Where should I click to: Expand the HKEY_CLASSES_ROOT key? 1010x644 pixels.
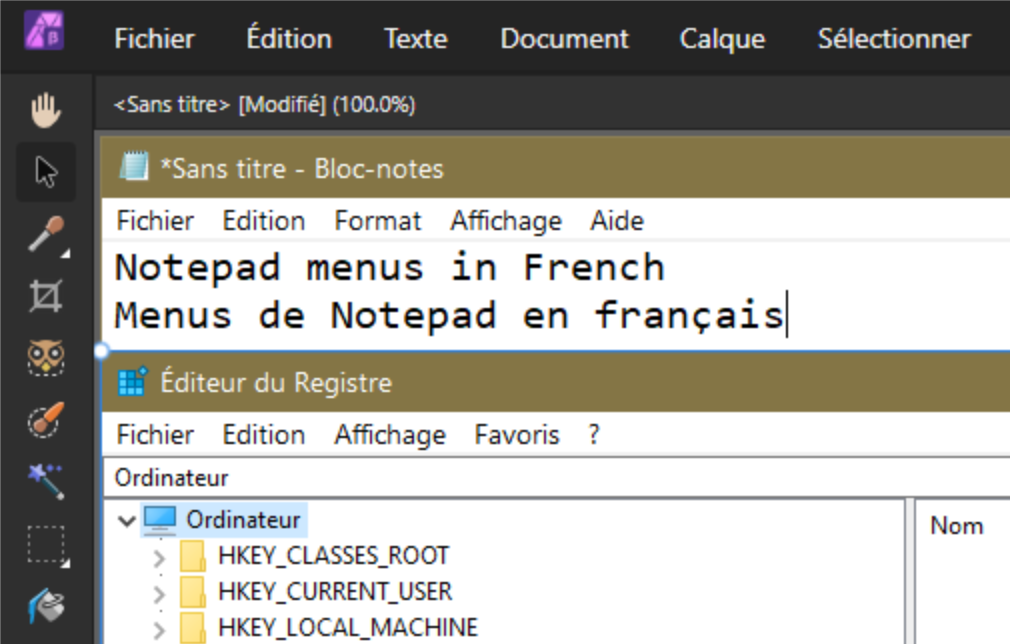click(159, 557)
